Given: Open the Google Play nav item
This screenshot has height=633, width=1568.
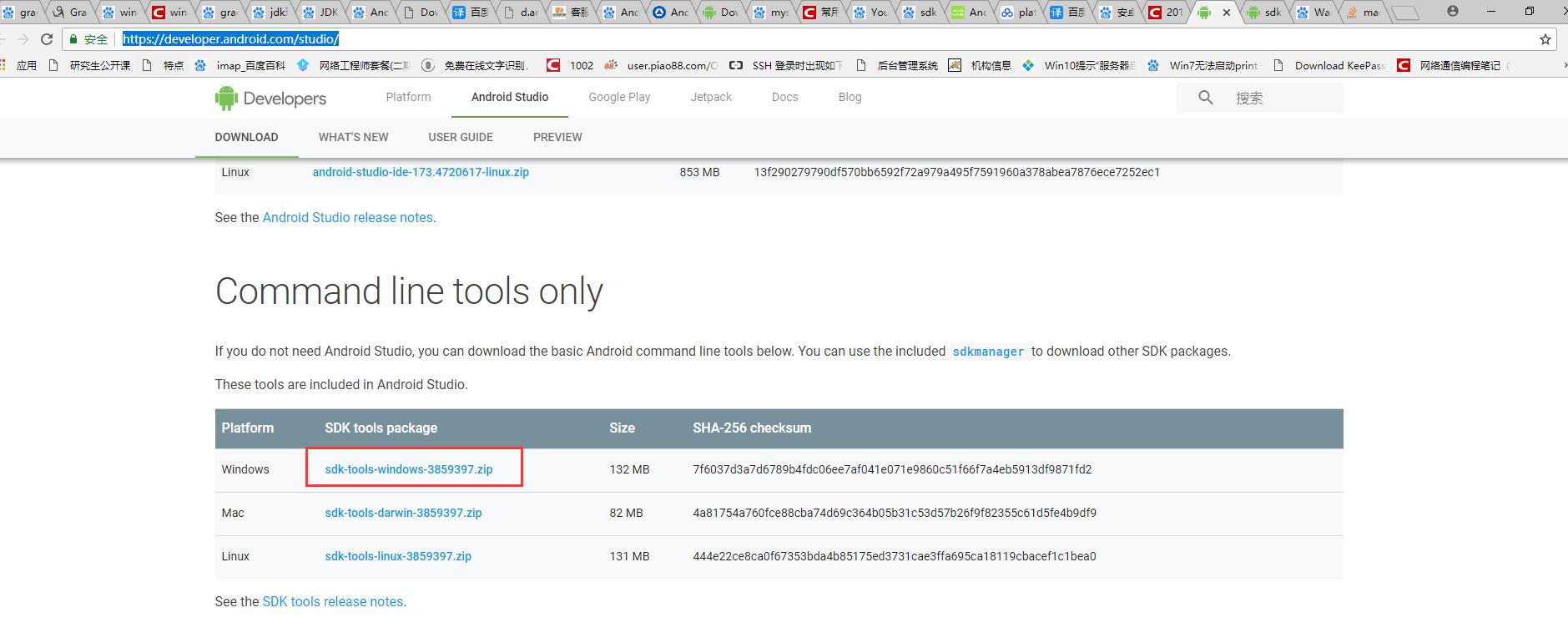Looking at the screenshot, I should coord(619,97).
